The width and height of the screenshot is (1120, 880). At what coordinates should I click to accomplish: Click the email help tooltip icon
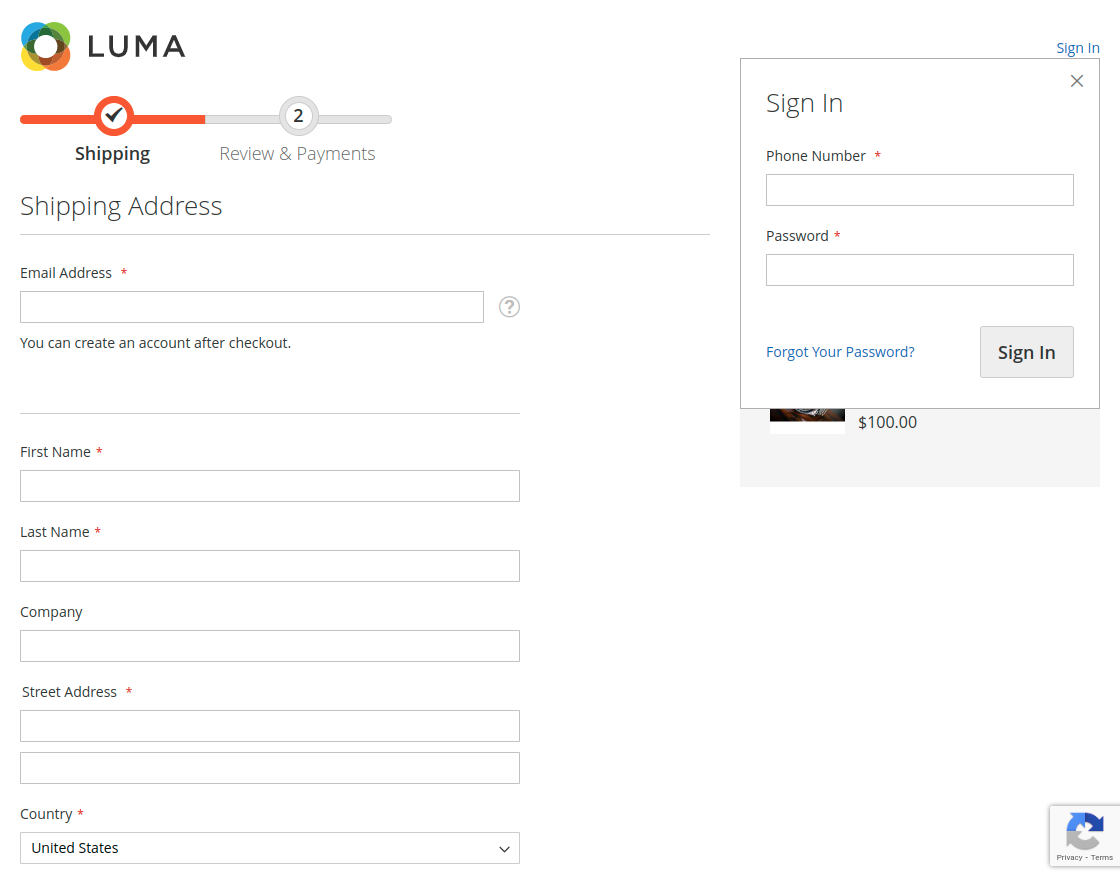tap(509, 307)
